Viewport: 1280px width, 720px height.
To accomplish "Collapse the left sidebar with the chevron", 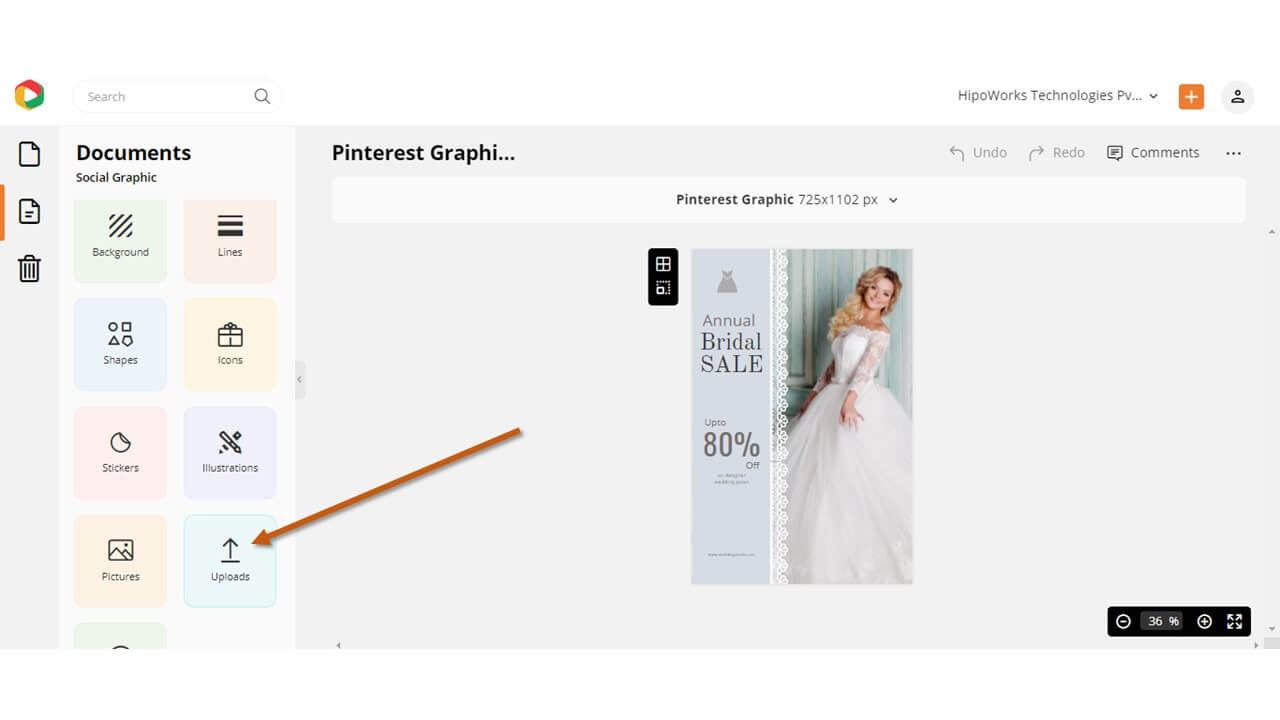I will (x=299, y=380).
